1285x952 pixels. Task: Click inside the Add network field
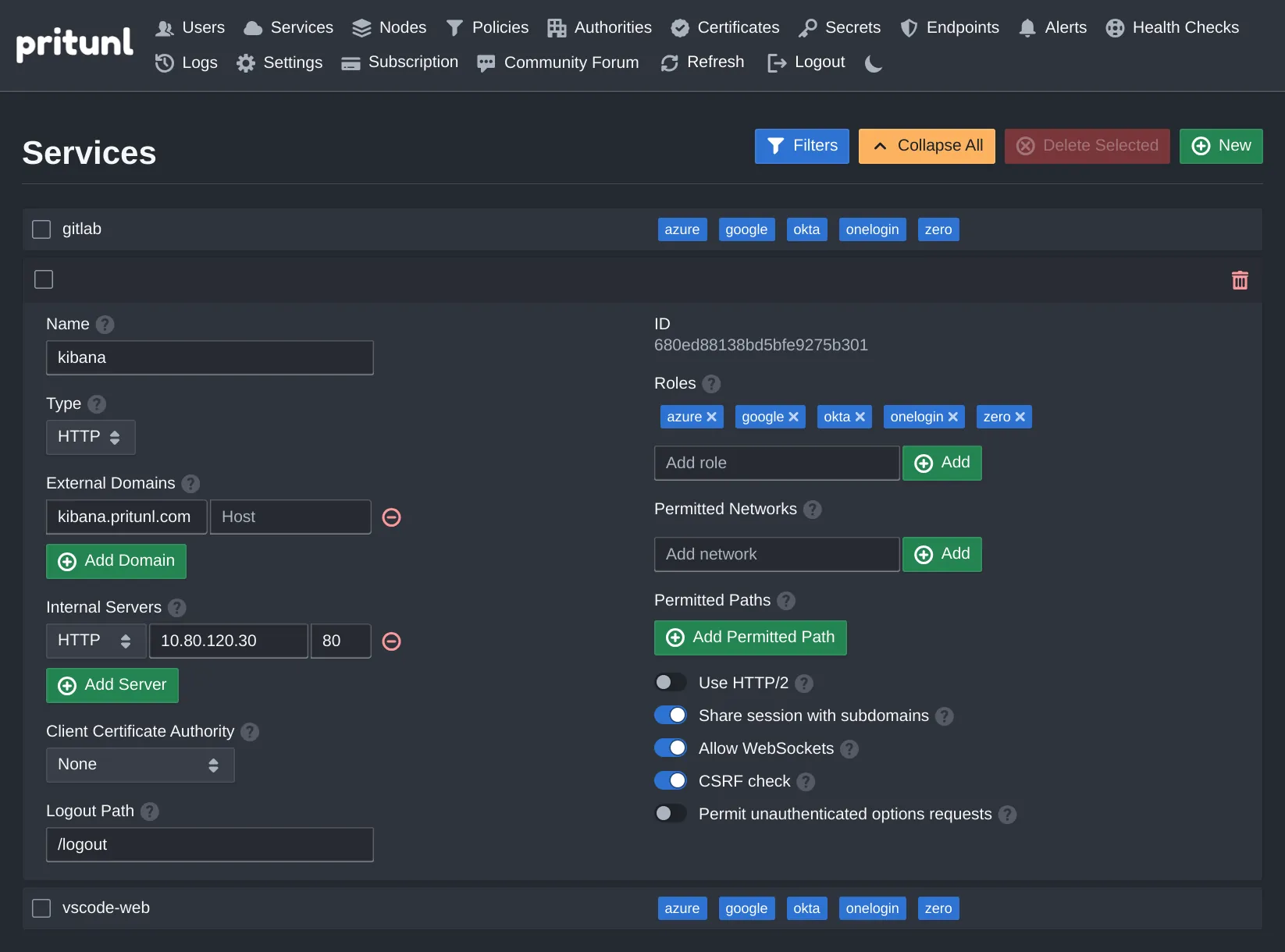[776, 554]
